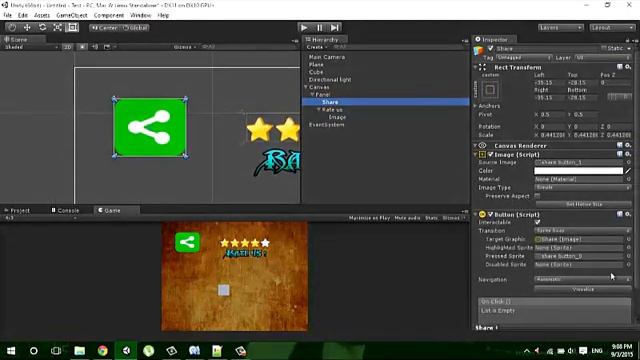Screen dimensions: 640x360
Task: Open anchor presets box in Rect Transform
Action: [490, 90]
